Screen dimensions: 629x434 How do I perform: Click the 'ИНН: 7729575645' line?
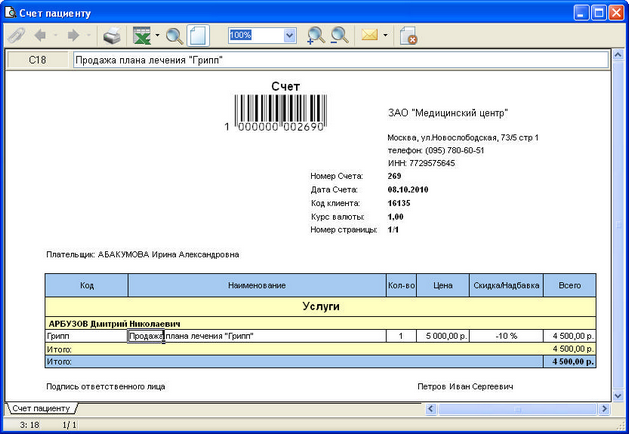(421, 163)
